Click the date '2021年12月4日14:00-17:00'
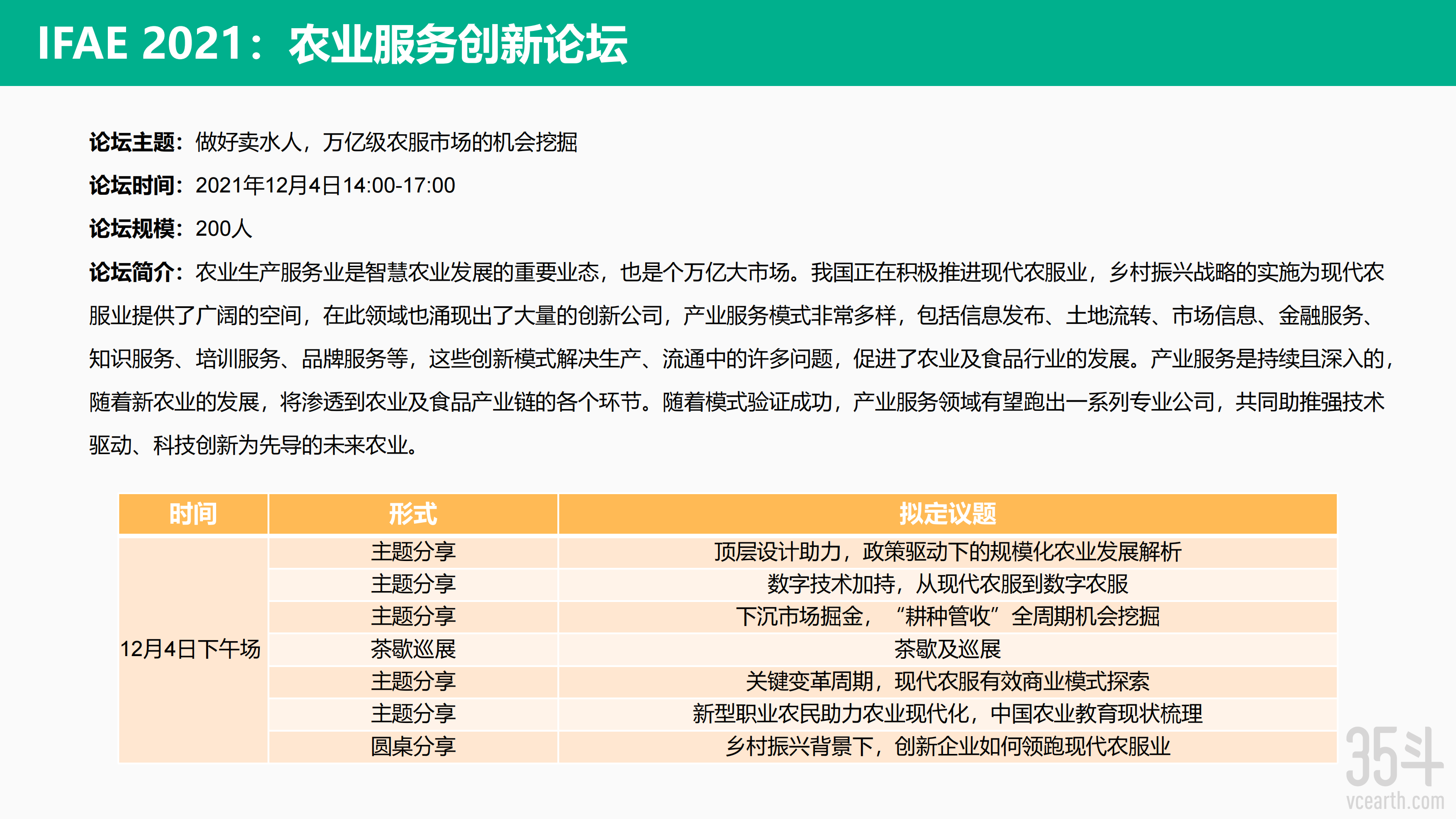 coord(325,185)
